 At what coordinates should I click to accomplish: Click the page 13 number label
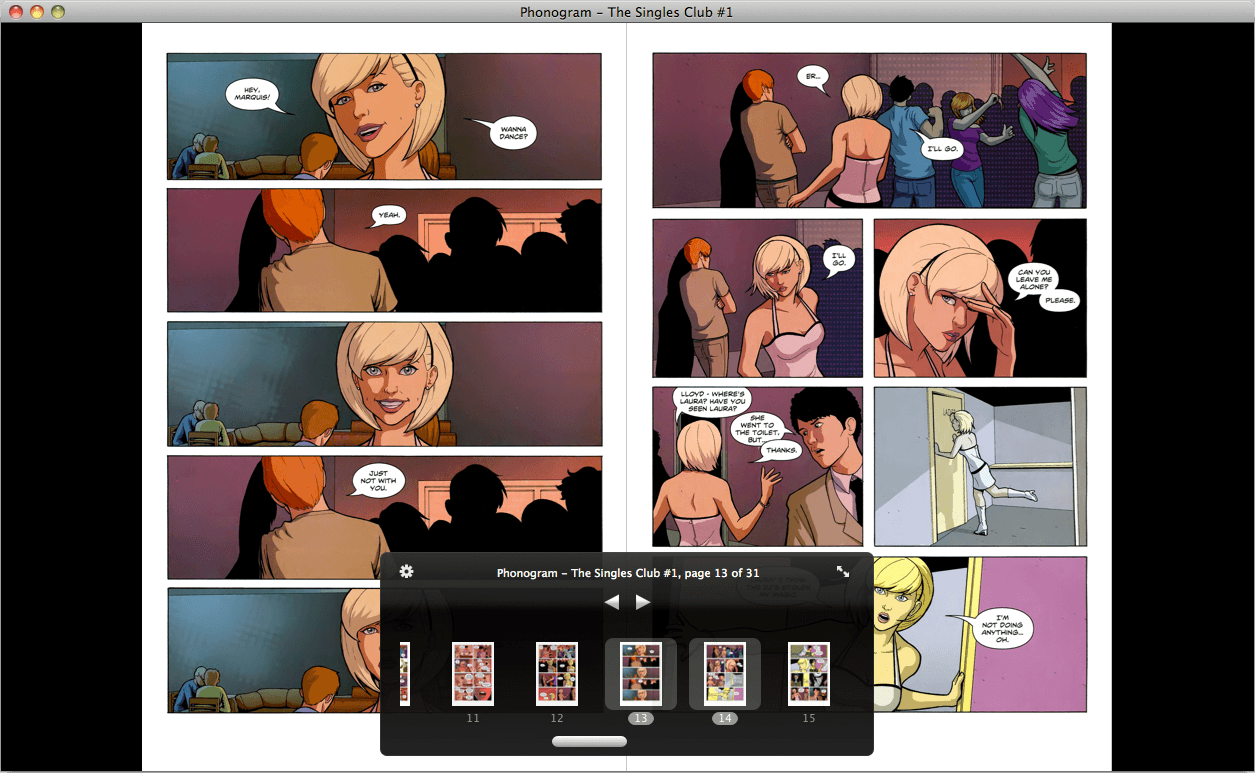coord(641,718)
